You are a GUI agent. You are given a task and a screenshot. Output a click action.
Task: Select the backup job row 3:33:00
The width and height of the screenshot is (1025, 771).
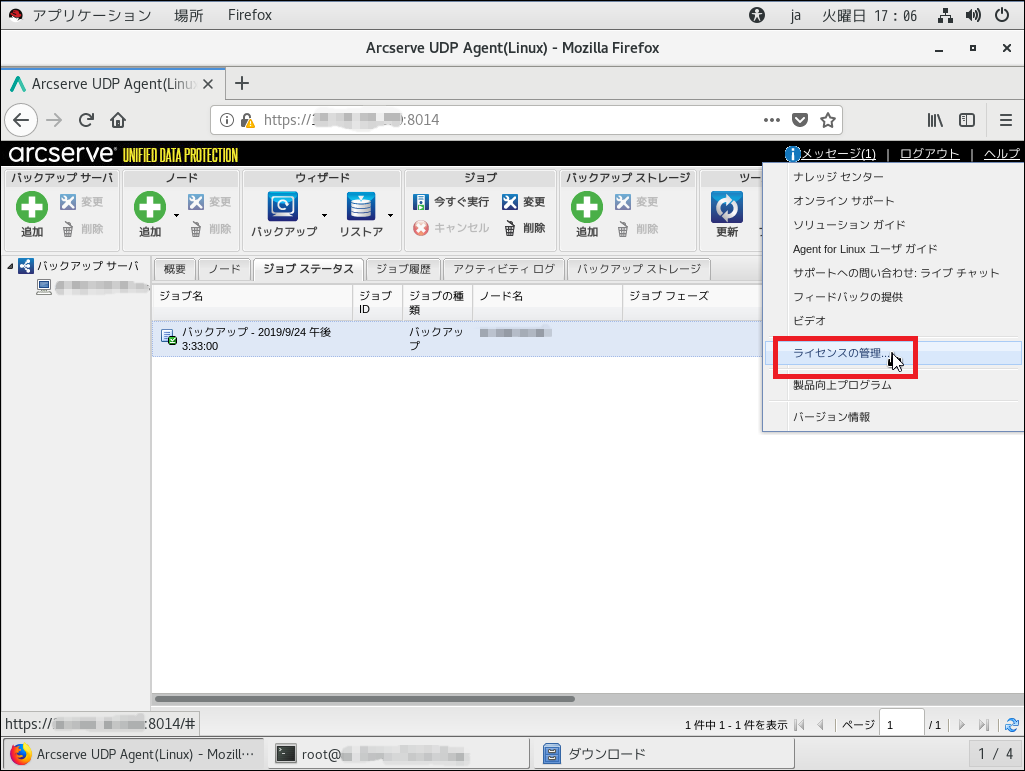457,339
